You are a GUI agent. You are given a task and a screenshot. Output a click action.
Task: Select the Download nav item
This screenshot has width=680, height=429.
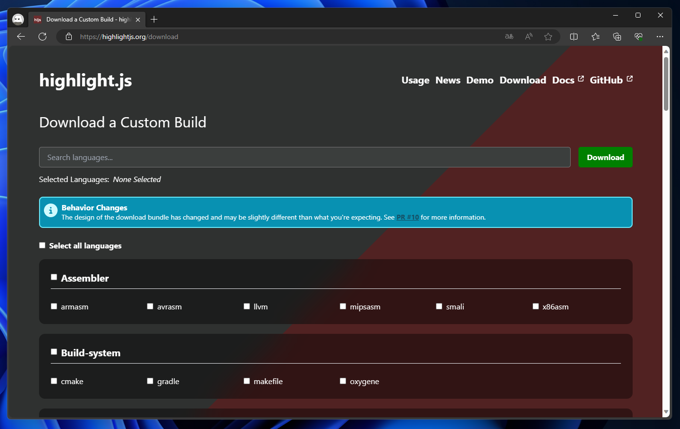pyautogui.click(x=523, y=80)
